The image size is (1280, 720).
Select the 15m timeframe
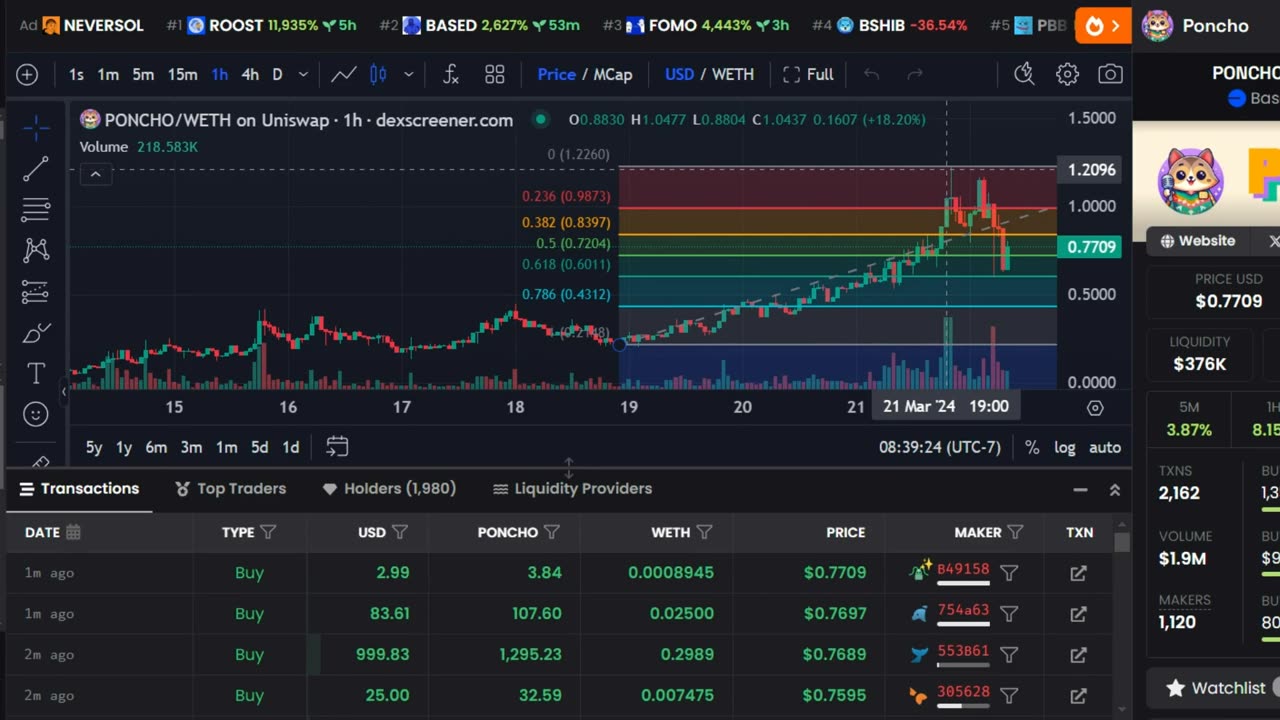(182, 74)
